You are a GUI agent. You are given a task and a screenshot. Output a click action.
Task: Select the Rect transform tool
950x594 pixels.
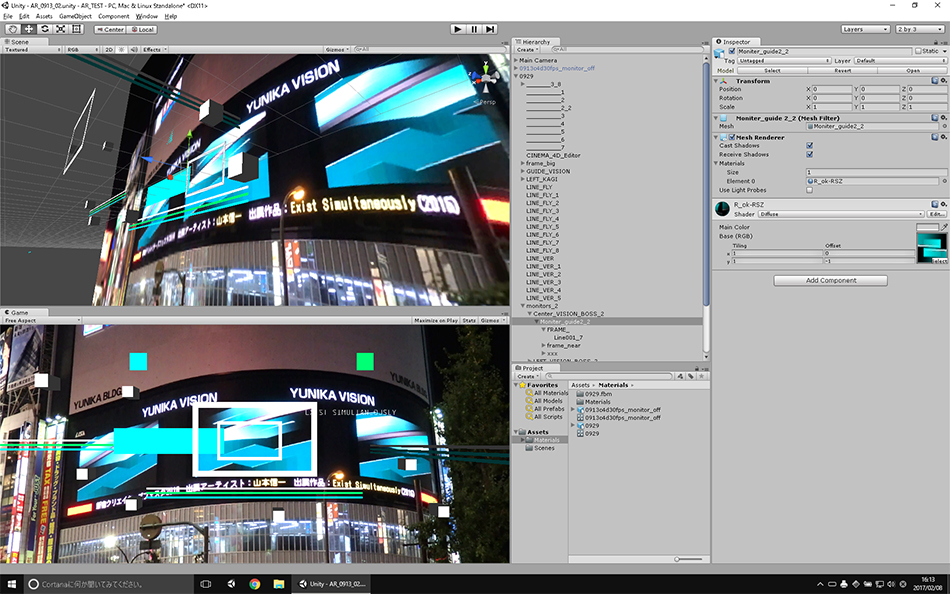pos(76,29)
